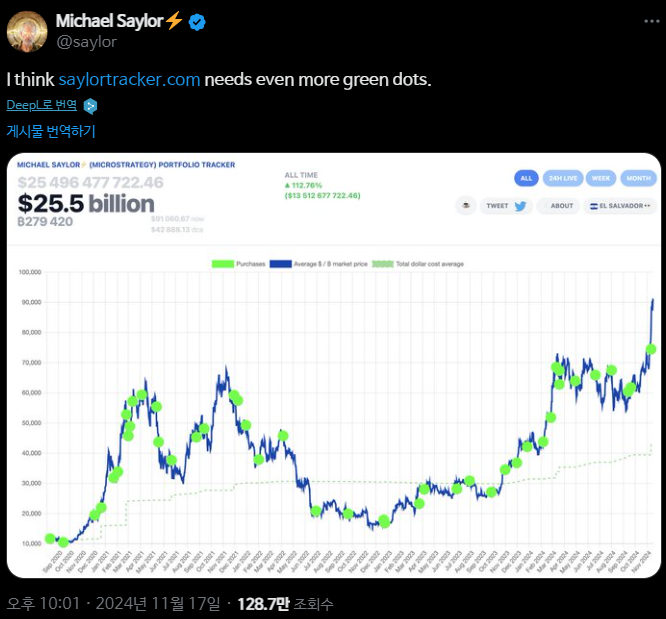Image resolution: width=666 pixels, height=619 pixels.
Task: Click the El Salvador flag icon
Action: (x=594, y=206)
